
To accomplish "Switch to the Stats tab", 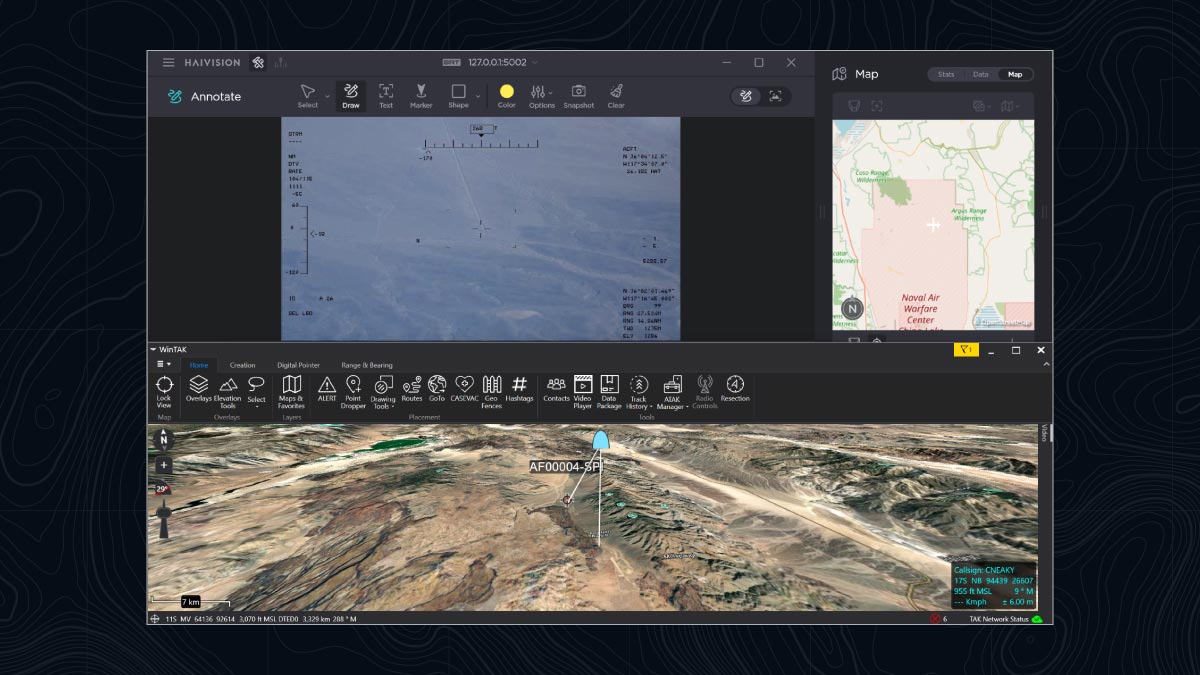I will coord(946,74).
